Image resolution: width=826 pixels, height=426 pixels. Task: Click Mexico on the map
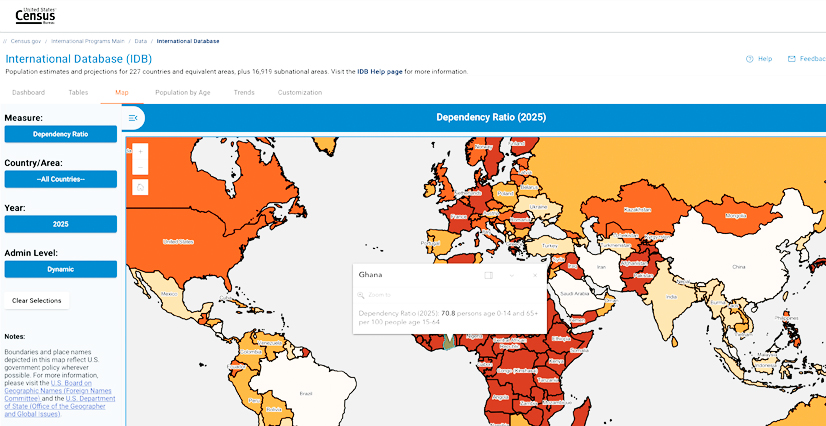(170, 294)
